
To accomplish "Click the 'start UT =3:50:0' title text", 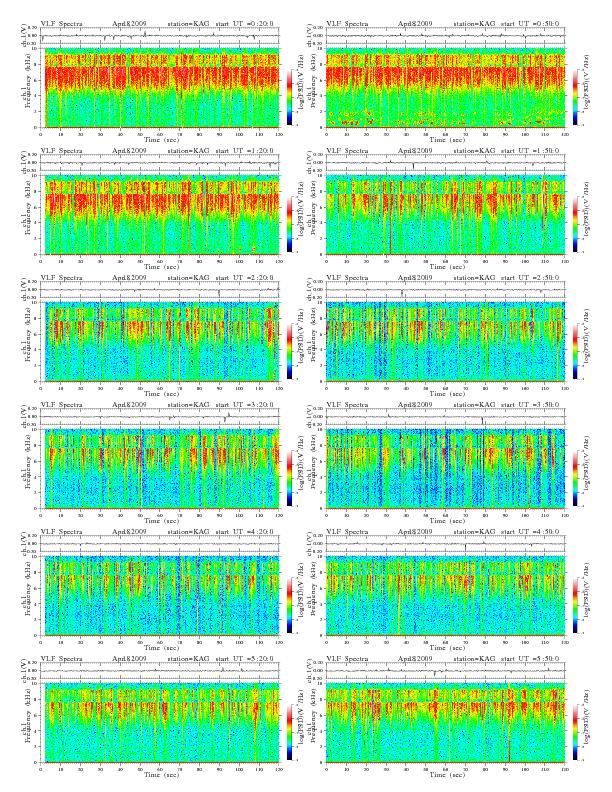I will pos(530,405).
